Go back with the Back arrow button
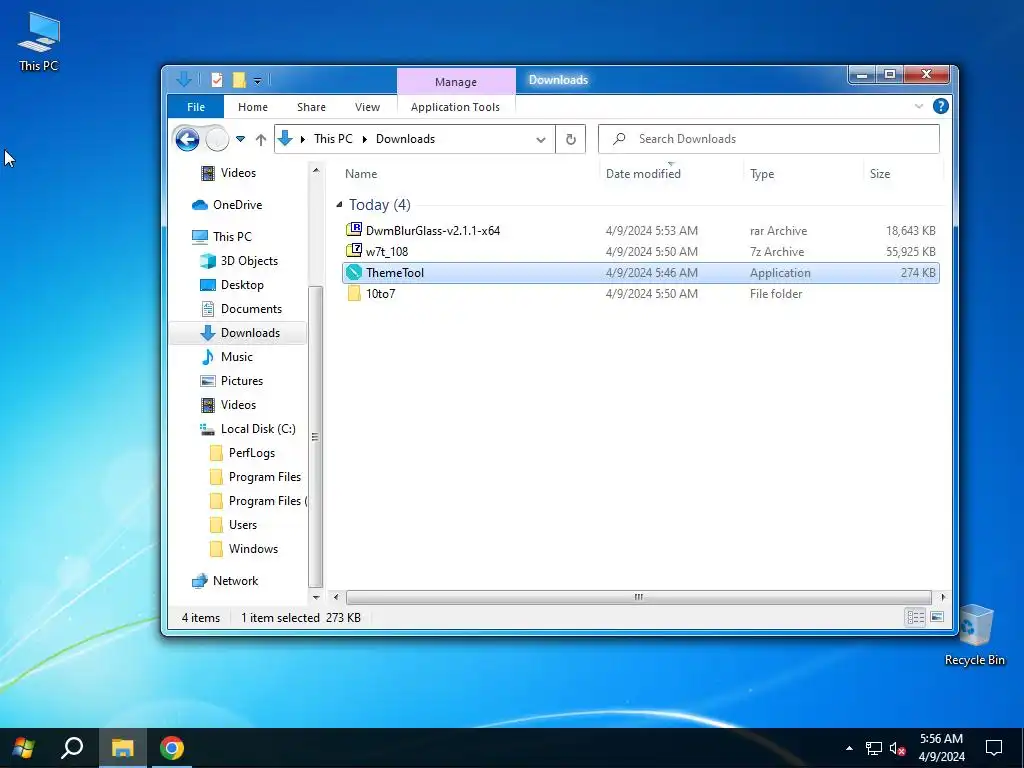The width and height of the screenshot is (1024, 768). pyautogui.click(x=187, y=139)
